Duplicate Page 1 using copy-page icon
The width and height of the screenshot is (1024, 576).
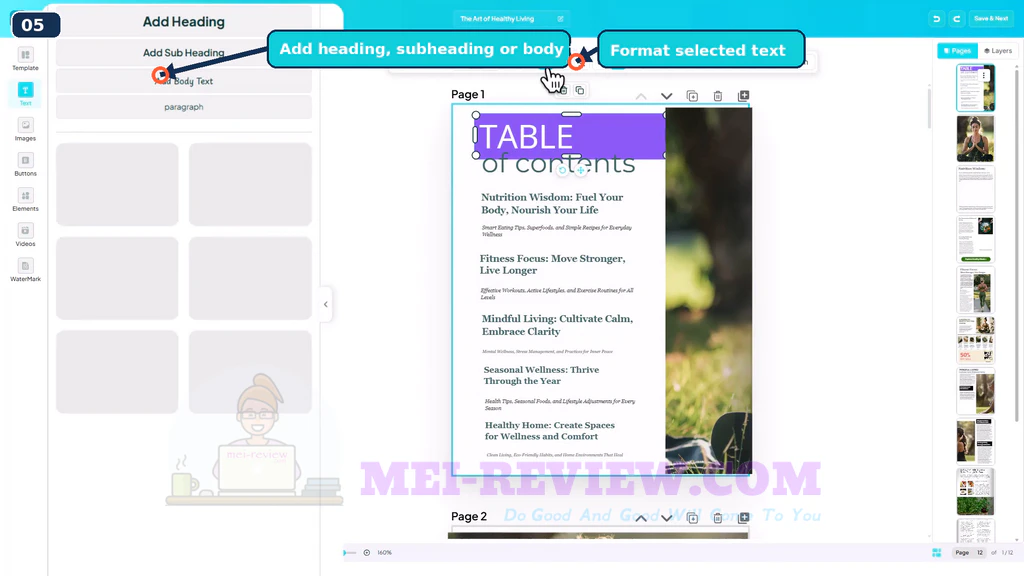click(x=692, y=96)
